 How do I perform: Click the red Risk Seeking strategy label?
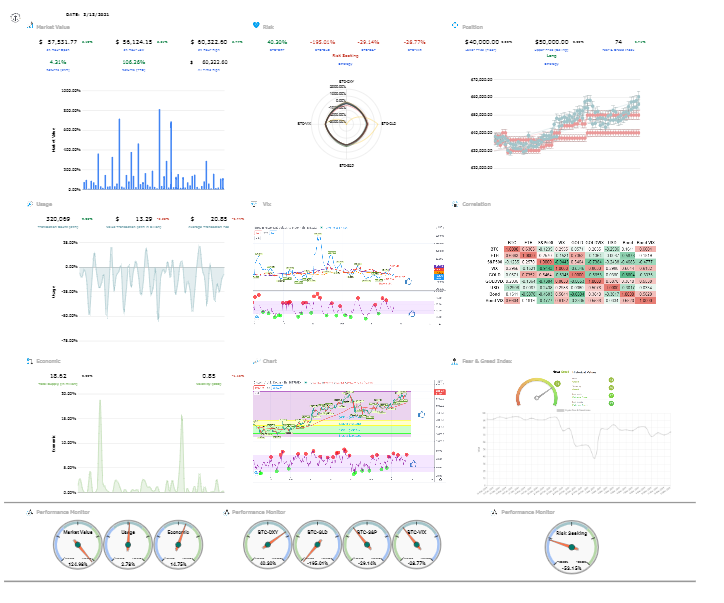click(345, 55)
